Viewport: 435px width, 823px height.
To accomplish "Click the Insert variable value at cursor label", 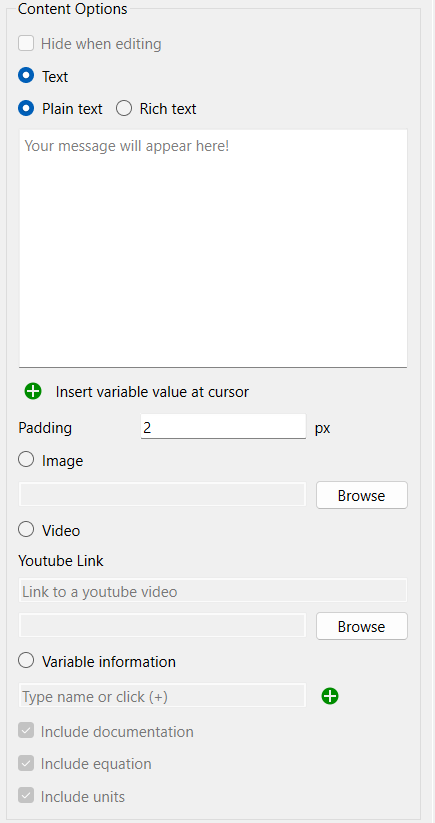I will [x=152, y=392].
